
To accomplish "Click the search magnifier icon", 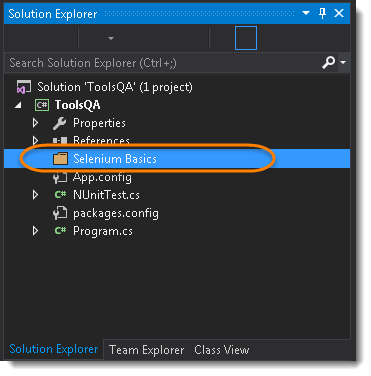I will click(x=328, y=62).
